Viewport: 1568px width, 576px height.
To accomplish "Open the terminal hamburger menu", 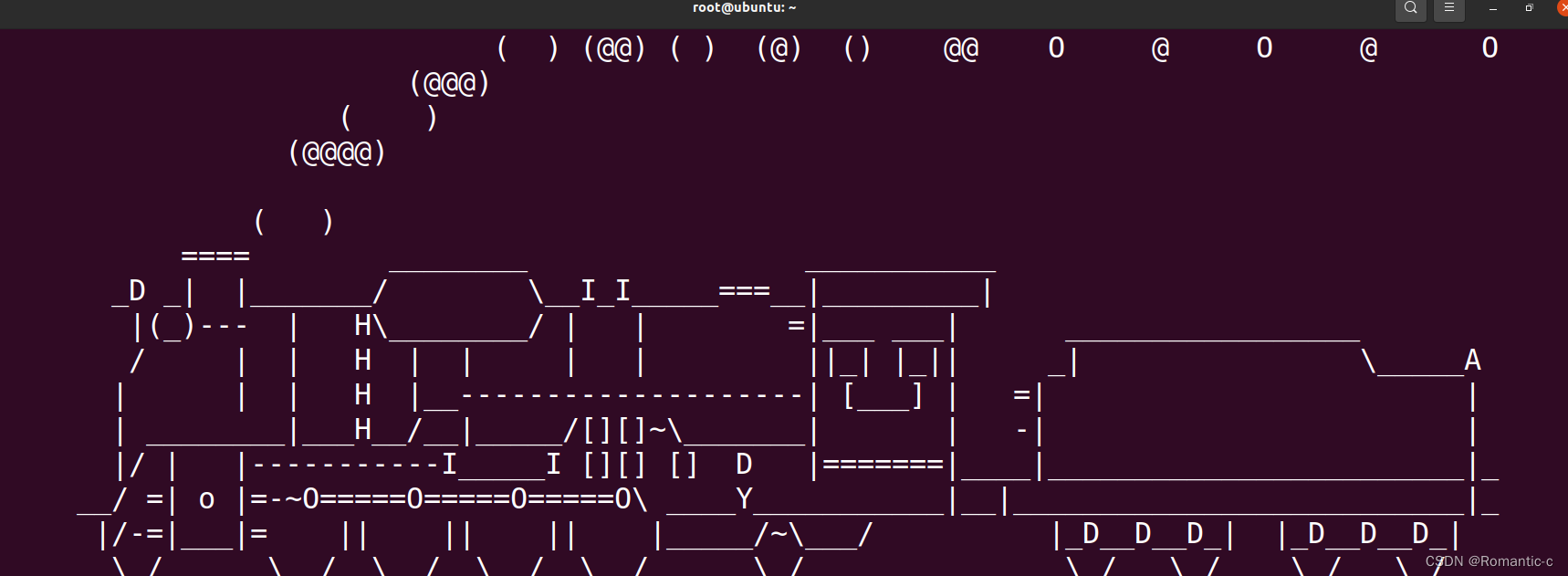I will [1449, 9].
